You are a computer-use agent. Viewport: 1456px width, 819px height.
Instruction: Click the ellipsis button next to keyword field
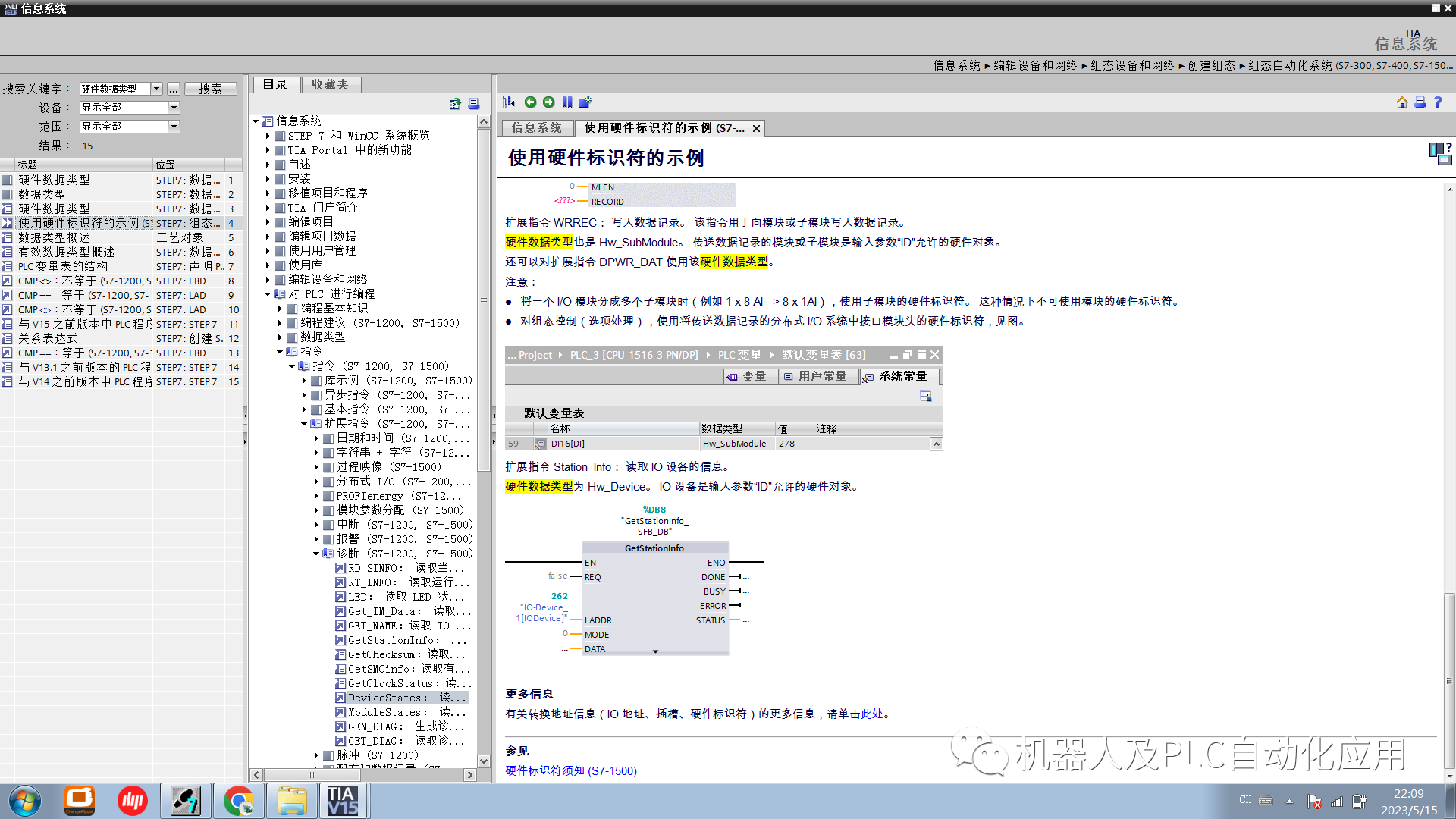click(x=173, y=89)
